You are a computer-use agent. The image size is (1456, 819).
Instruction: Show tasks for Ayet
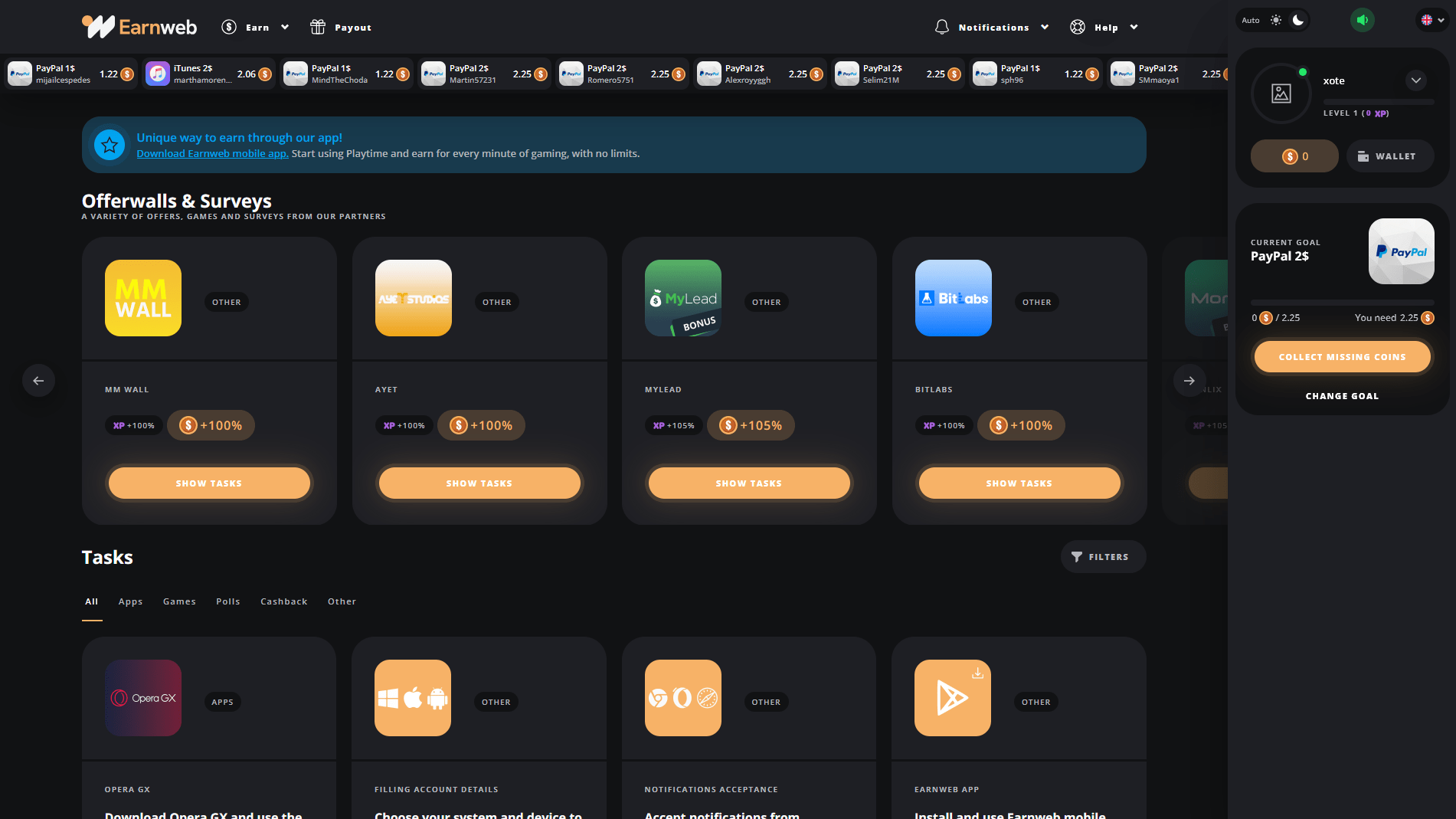479,483
